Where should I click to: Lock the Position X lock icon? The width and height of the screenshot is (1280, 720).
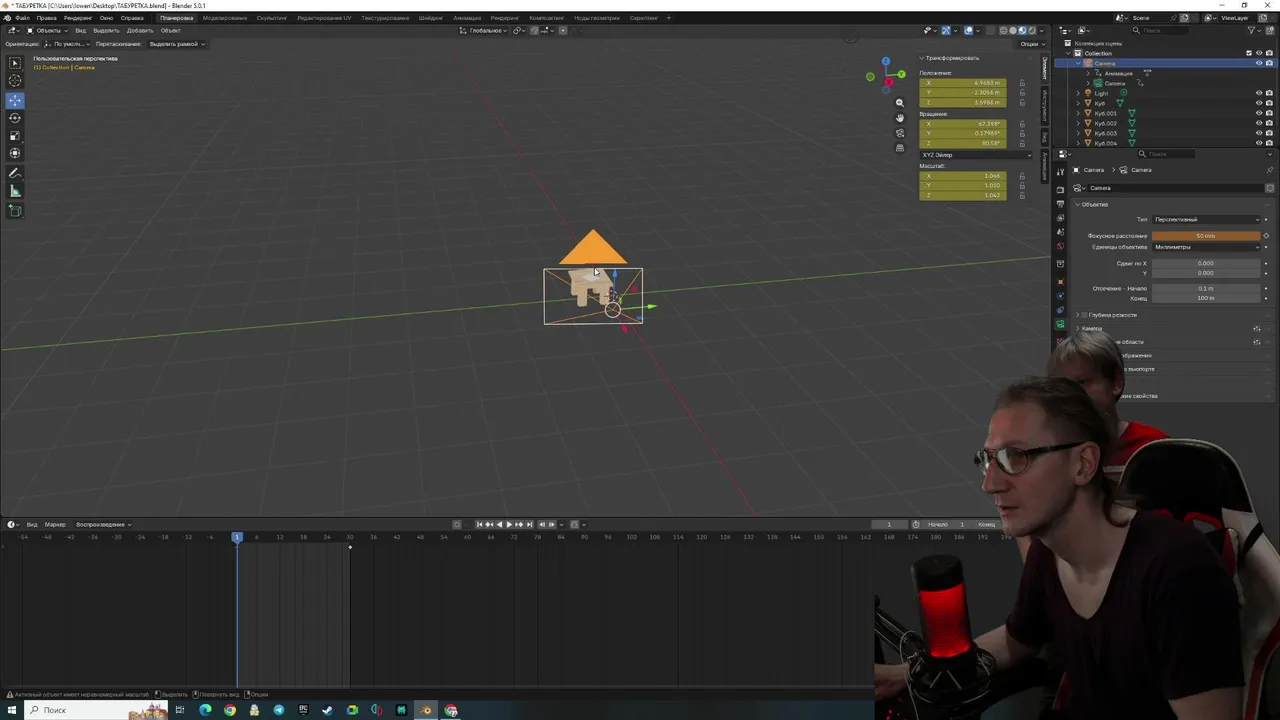point(1022,83)
